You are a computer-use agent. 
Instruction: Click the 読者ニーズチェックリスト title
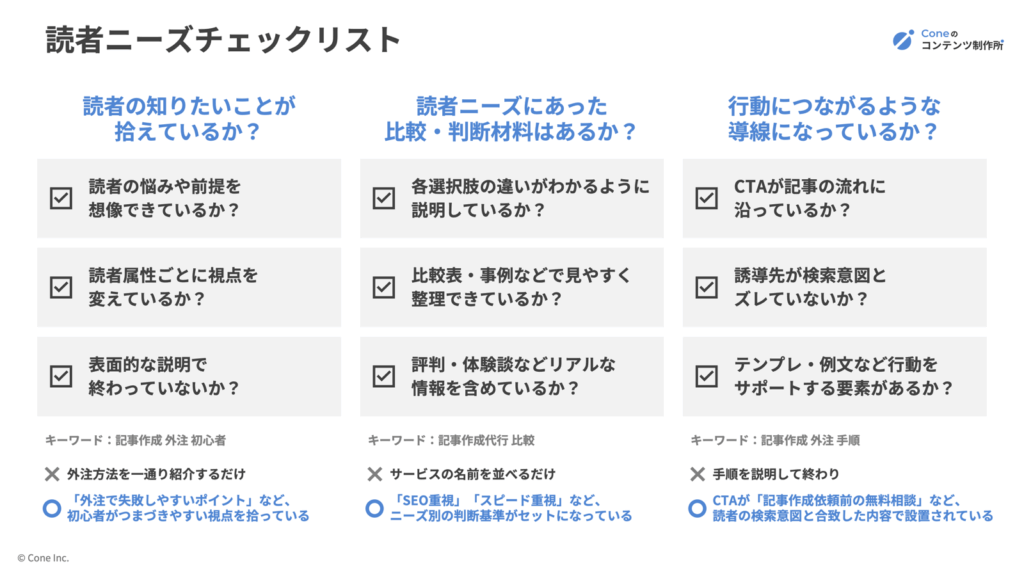pos(223,39)
